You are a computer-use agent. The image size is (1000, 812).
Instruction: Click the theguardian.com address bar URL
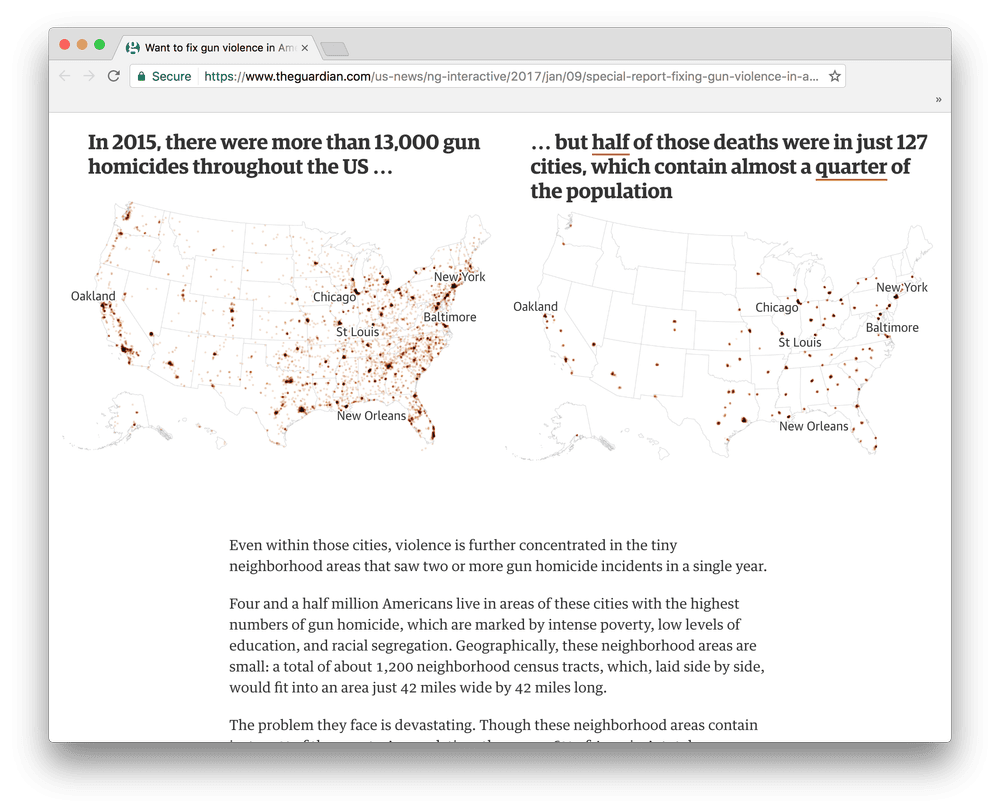[511, 77]
